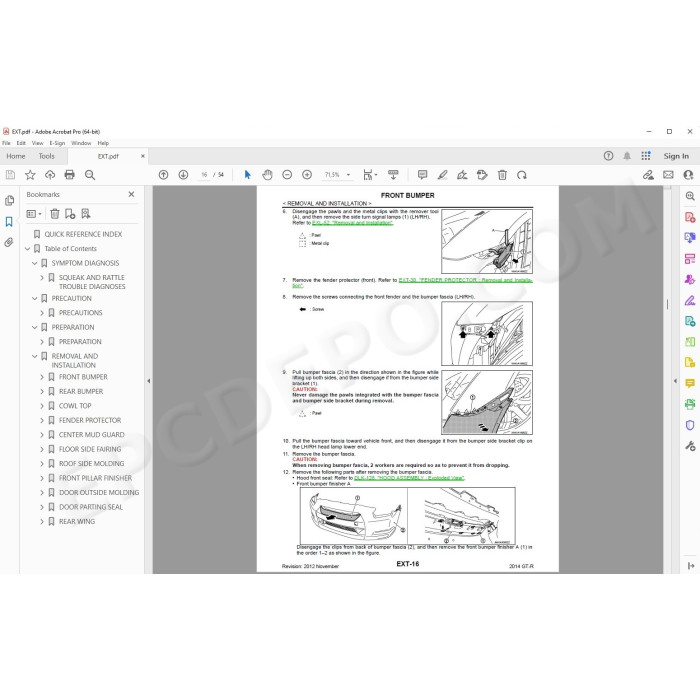700x700 pixels.
Task: Open the Attachments paperclip panel
Action: pos(9,242)
